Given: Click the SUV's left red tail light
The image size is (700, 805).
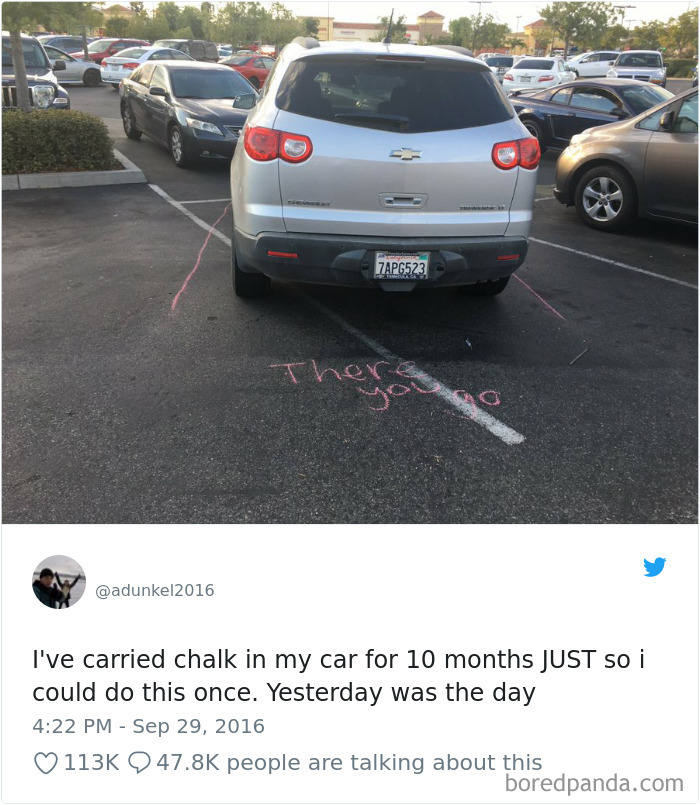Looking at the screenshot, I should tap(278, 144).
